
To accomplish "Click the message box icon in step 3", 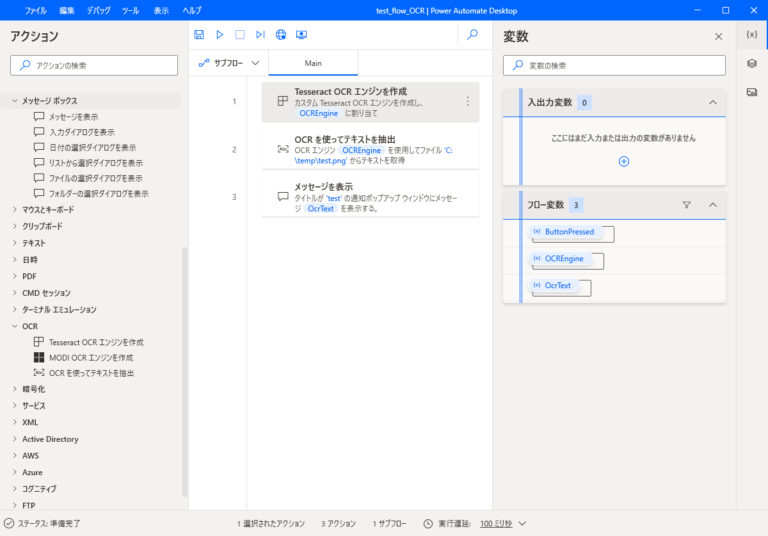I will [x=283, y=196].
